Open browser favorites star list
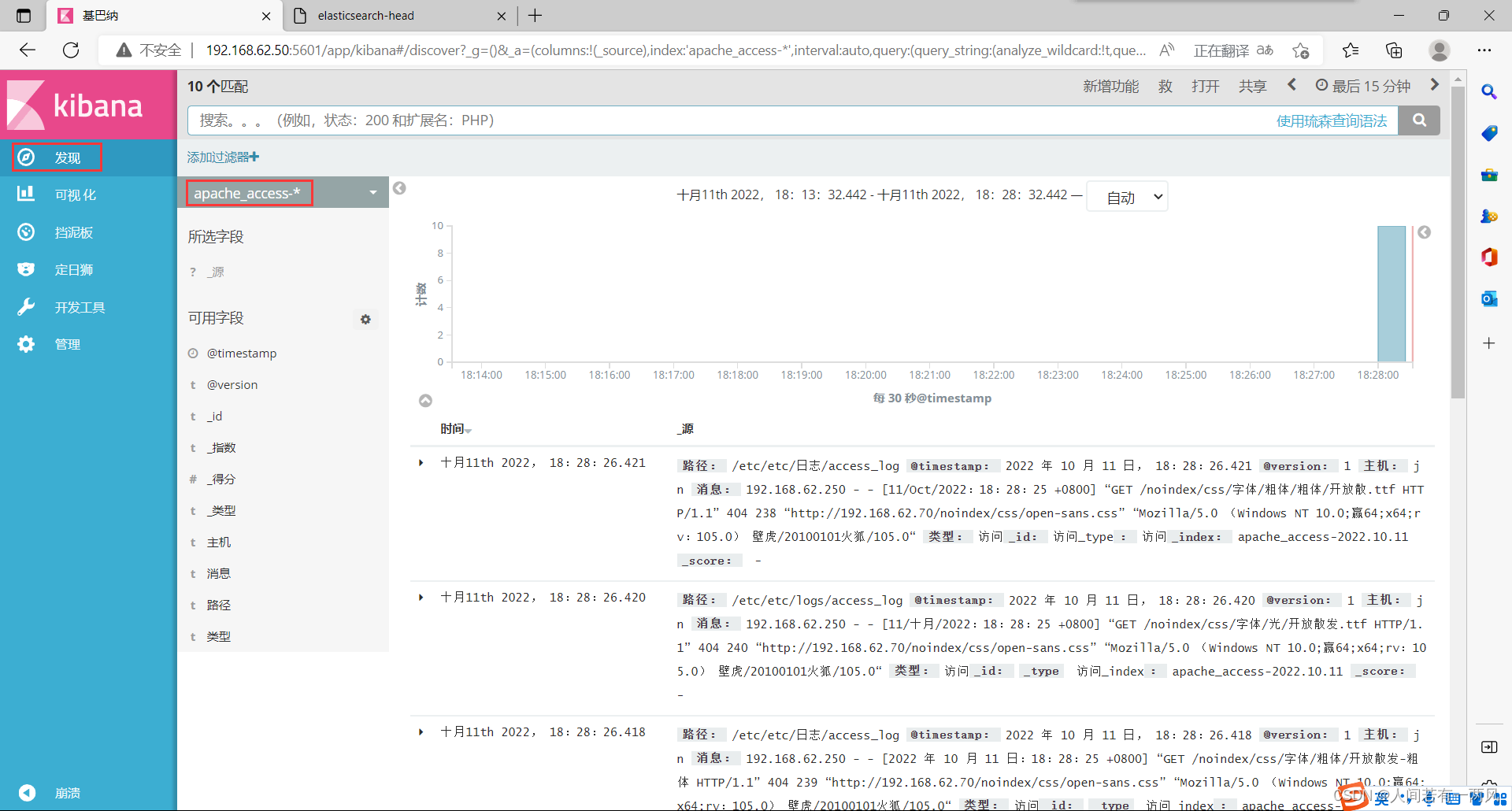This screenshot has height=811, width=1512. coord(1351,50)
